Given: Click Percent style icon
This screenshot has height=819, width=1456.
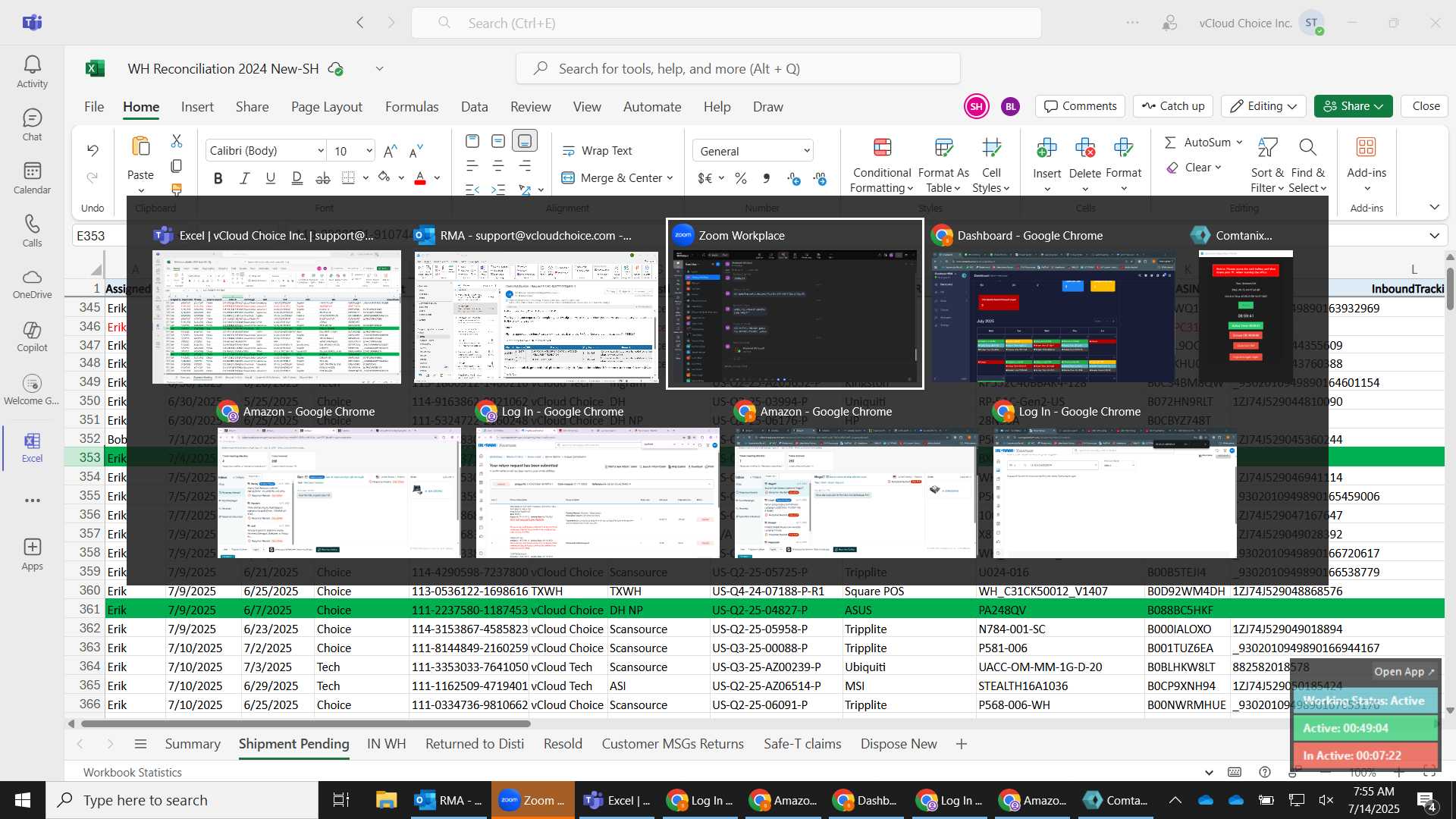Looking at the screenshot, I should click(x=741, y=178).
